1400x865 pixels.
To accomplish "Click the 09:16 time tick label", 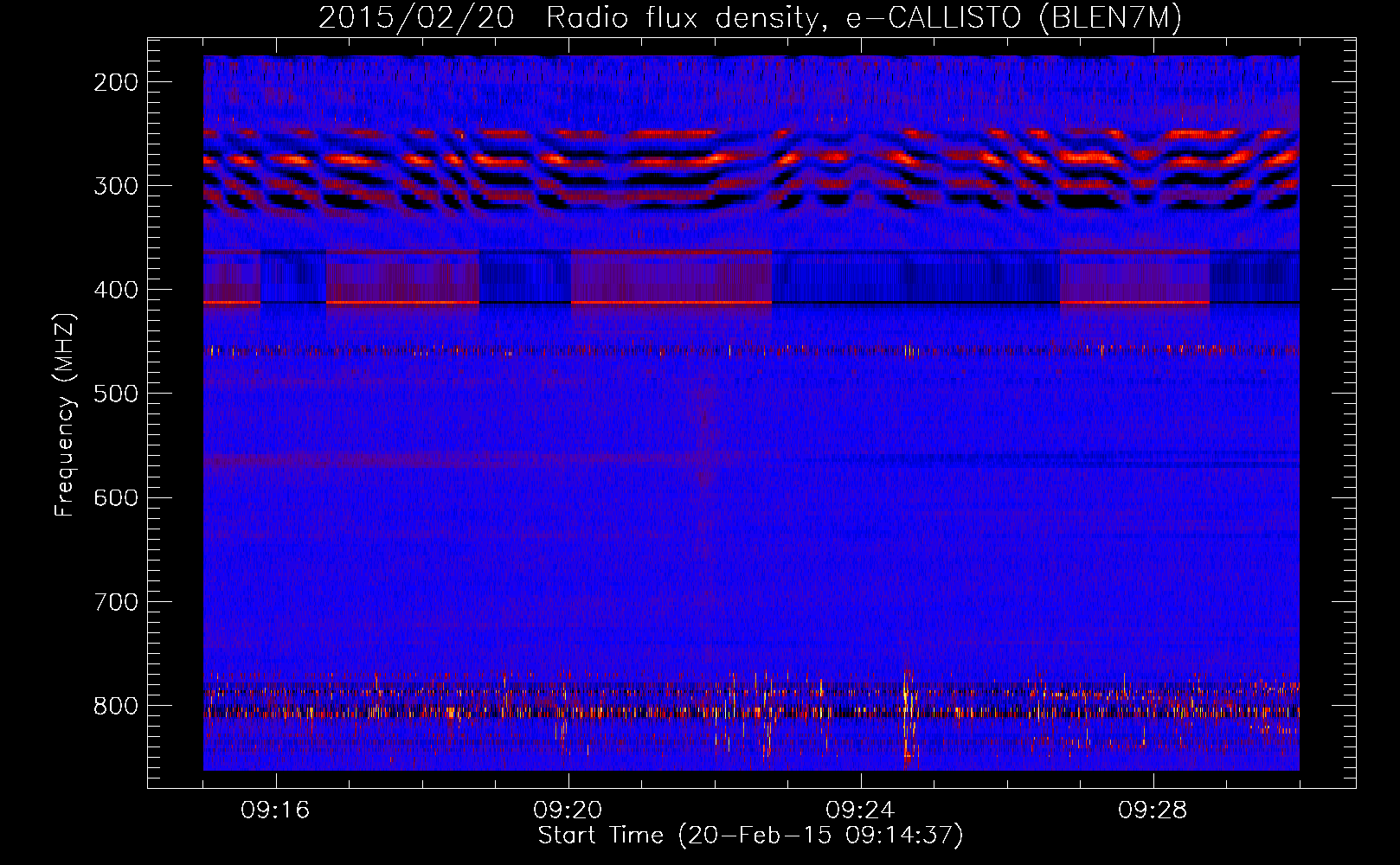I will pyautogui.click(x=275, y=810).
